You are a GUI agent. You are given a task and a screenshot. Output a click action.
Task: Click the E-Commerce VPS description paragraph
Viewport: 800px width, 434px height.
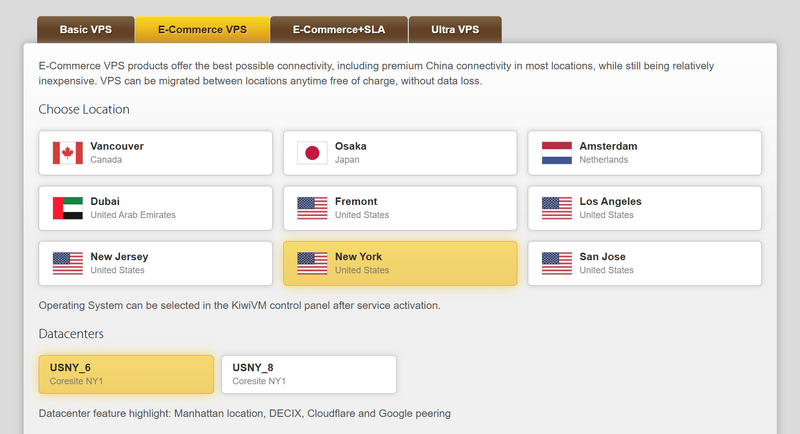coord(376,73)
